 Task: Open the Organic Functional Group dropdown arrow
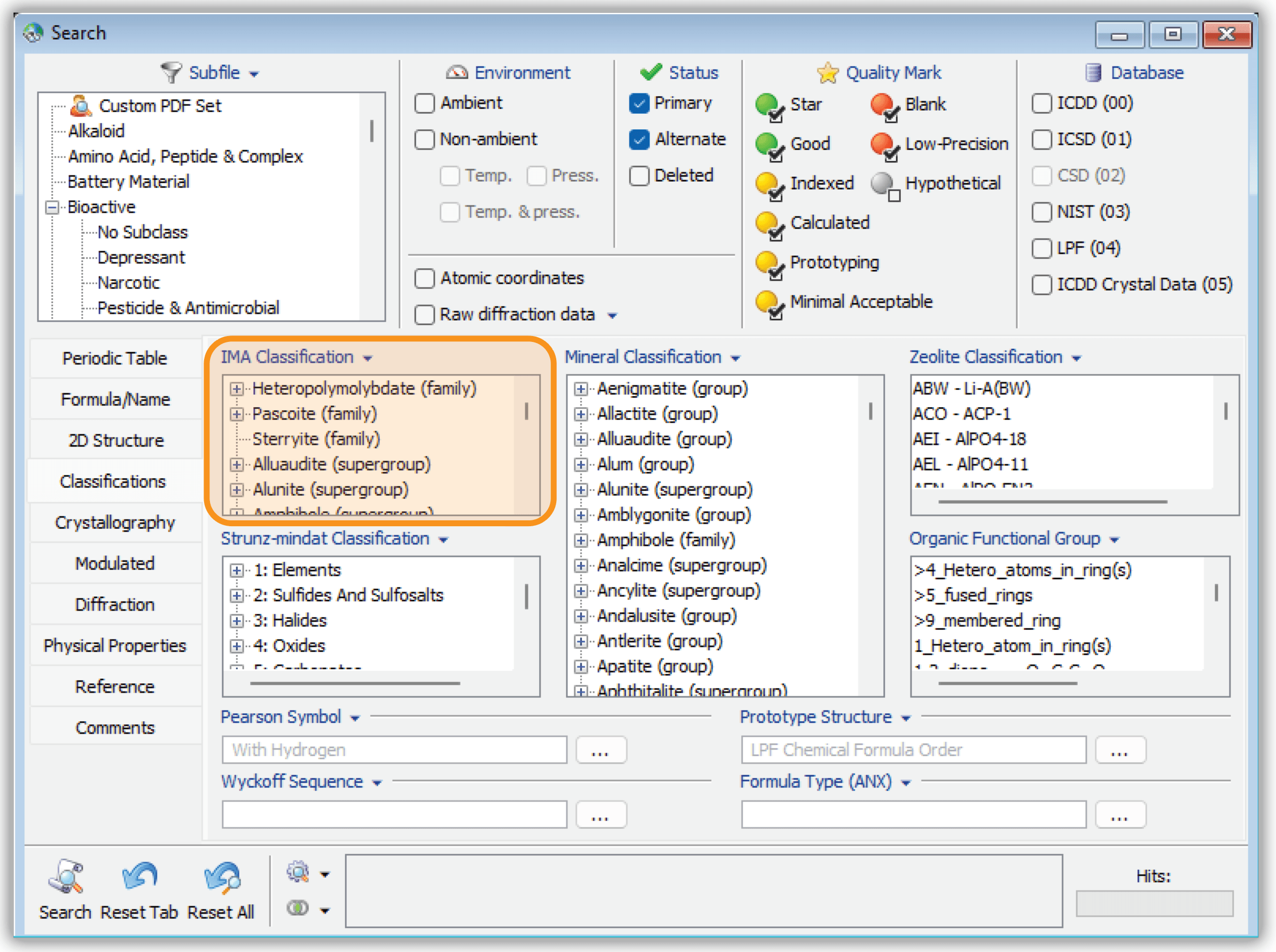(1114, 540)
